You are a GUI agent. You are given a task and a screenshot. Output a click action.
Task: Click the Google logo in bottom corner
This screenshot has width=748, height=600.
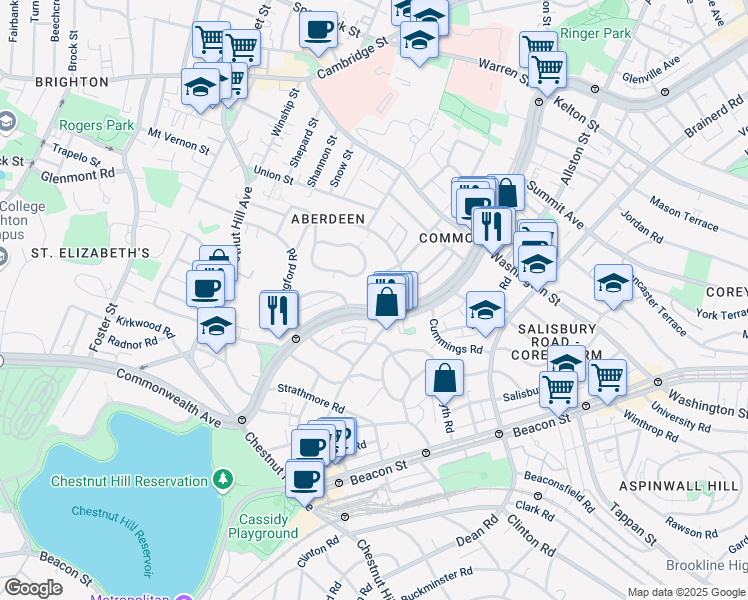[32, 588]
